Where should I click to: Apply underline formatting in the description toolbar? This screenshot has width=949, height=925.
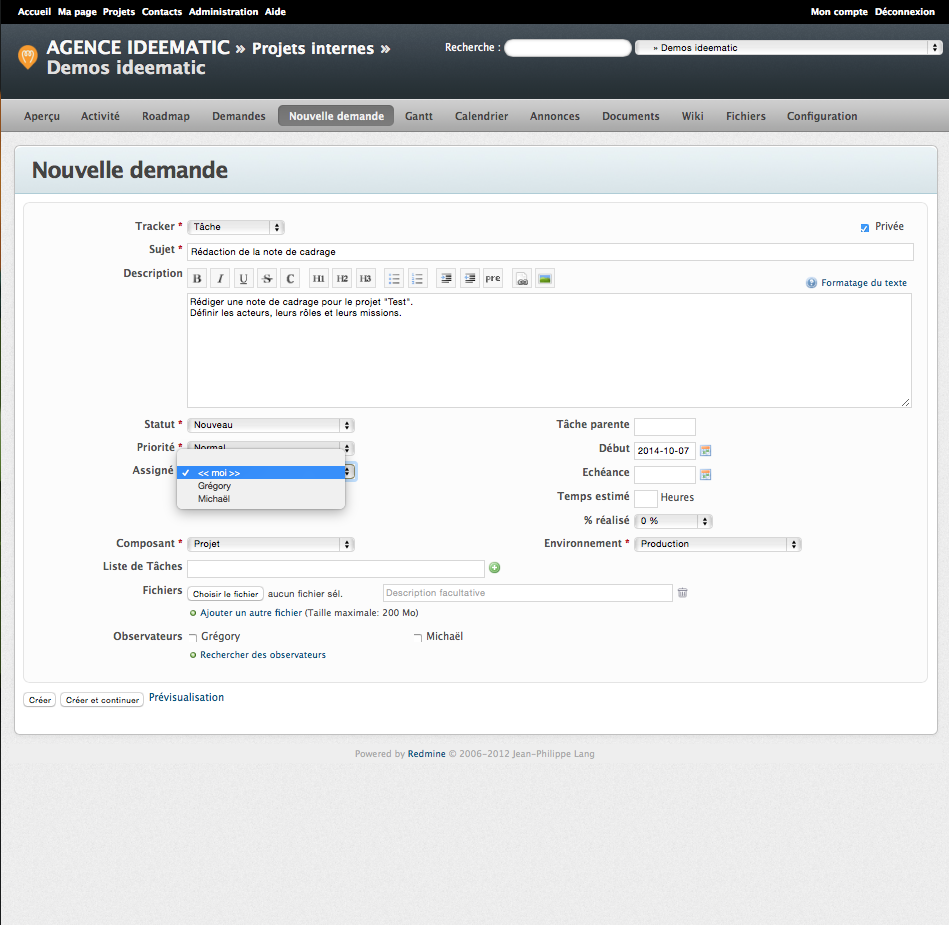243,278
